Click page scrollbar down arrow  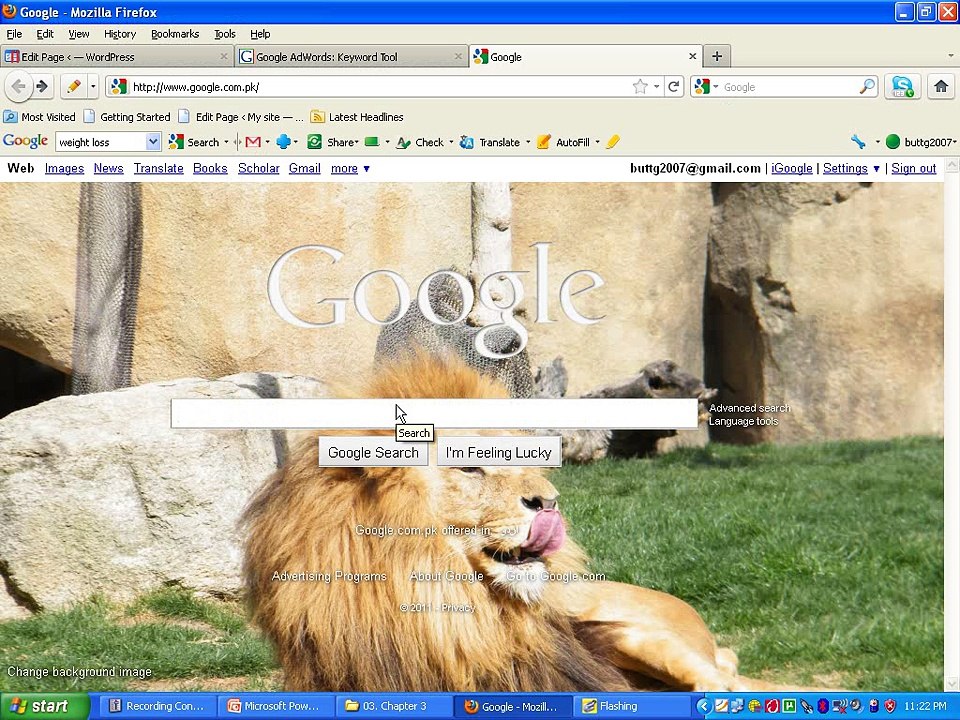(952, 683)
